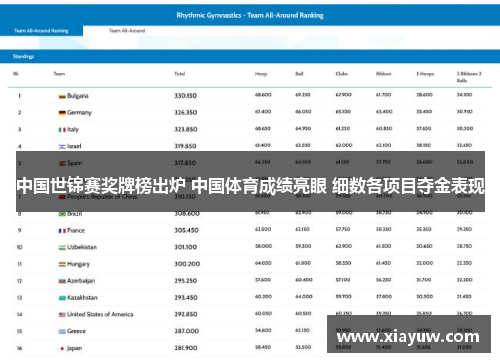Viewport: 500px width, 362px height.
Task: Select rank number 12 in the Azerbaijan row
Action: pyautogui.click(x=19, y=281)
